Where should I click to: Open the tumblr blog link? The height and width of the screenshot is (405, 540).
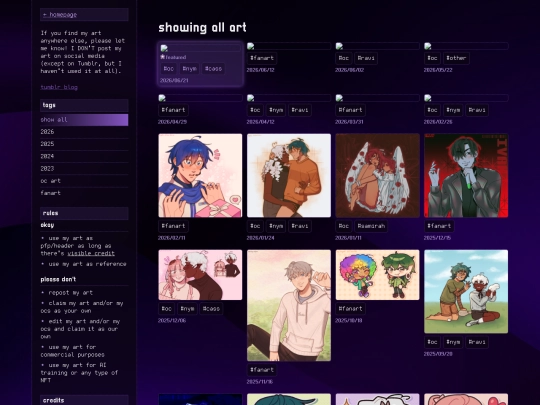coord(59,87)
